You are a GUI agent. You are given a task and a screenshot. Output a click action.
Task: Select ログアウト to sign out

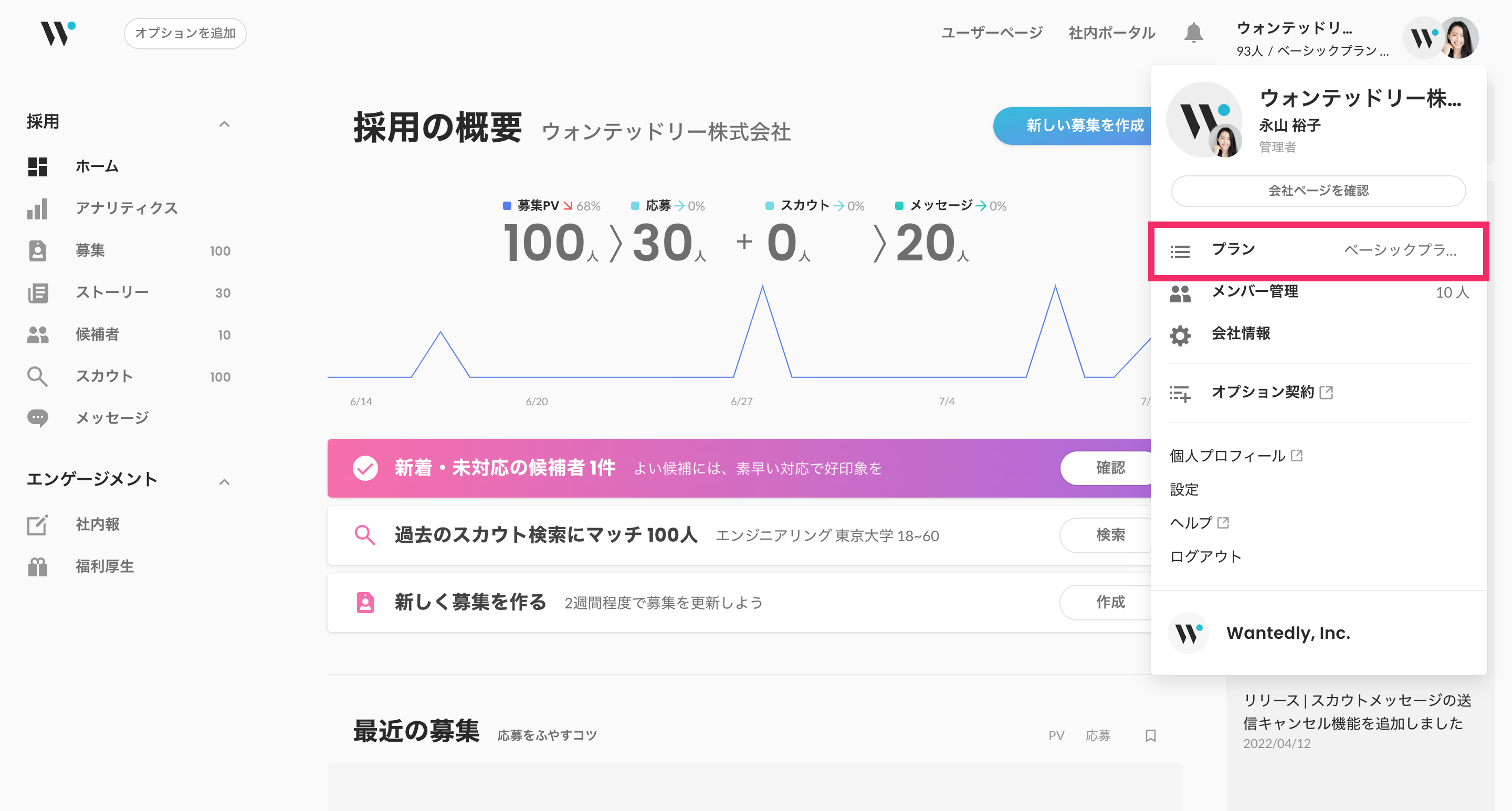pos(1205,556)
